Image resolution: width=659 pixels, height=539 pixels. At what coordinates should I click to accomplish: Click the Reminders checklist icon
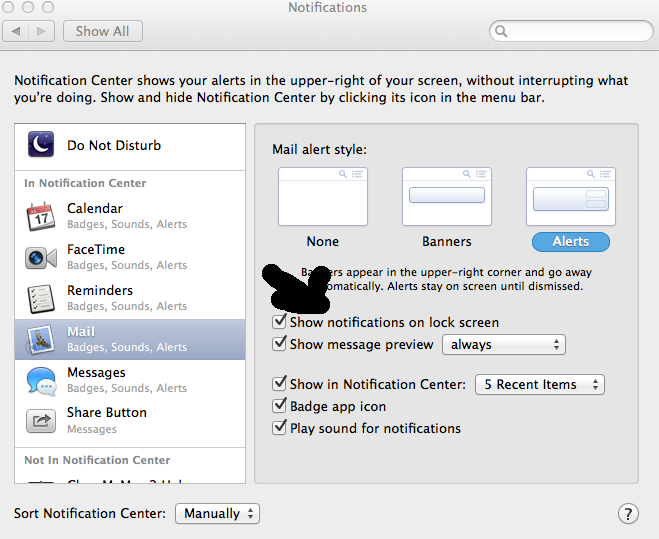click(41, 299)
